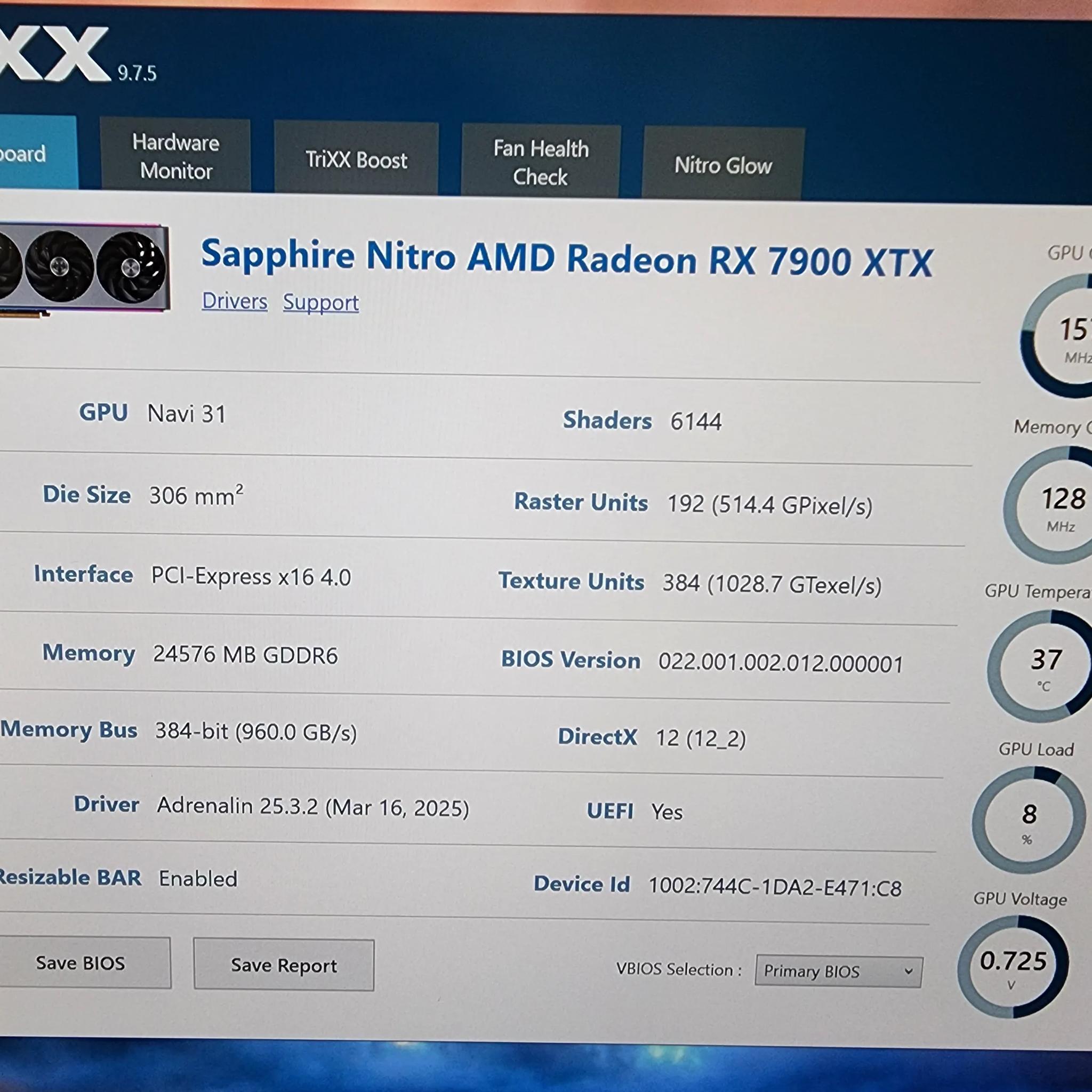Click the Memory value 24576 MB GDDR6

pos(245,655)
